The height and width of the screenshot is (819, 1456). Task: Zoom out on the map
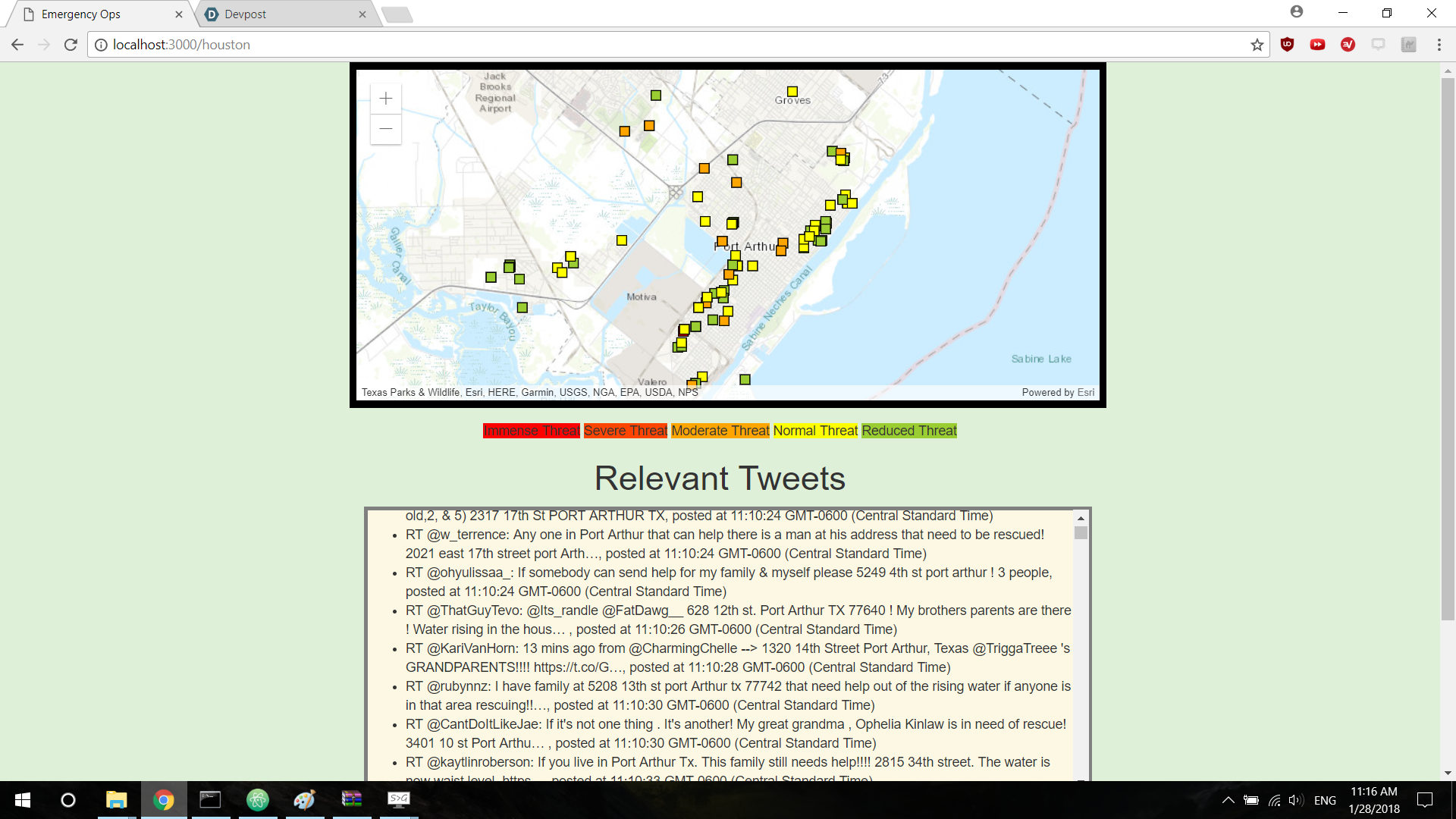(x=385, y=129)
